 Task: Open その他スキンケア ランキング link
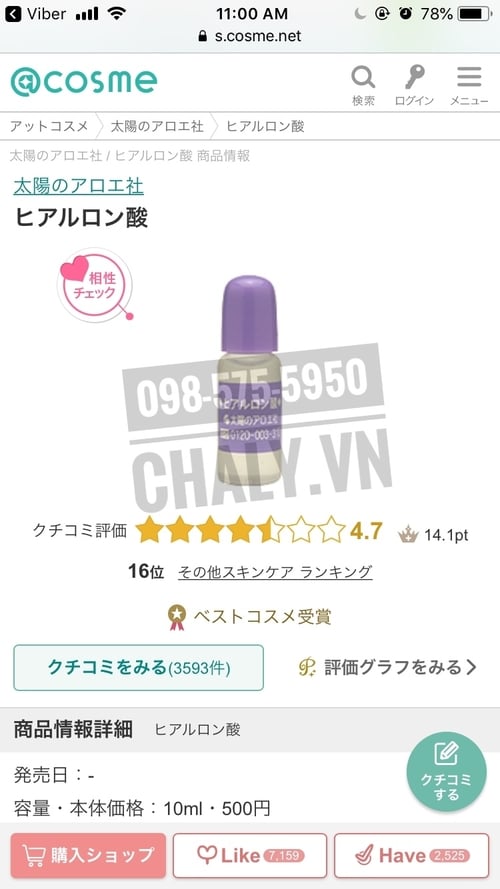(x=275, y=572)
